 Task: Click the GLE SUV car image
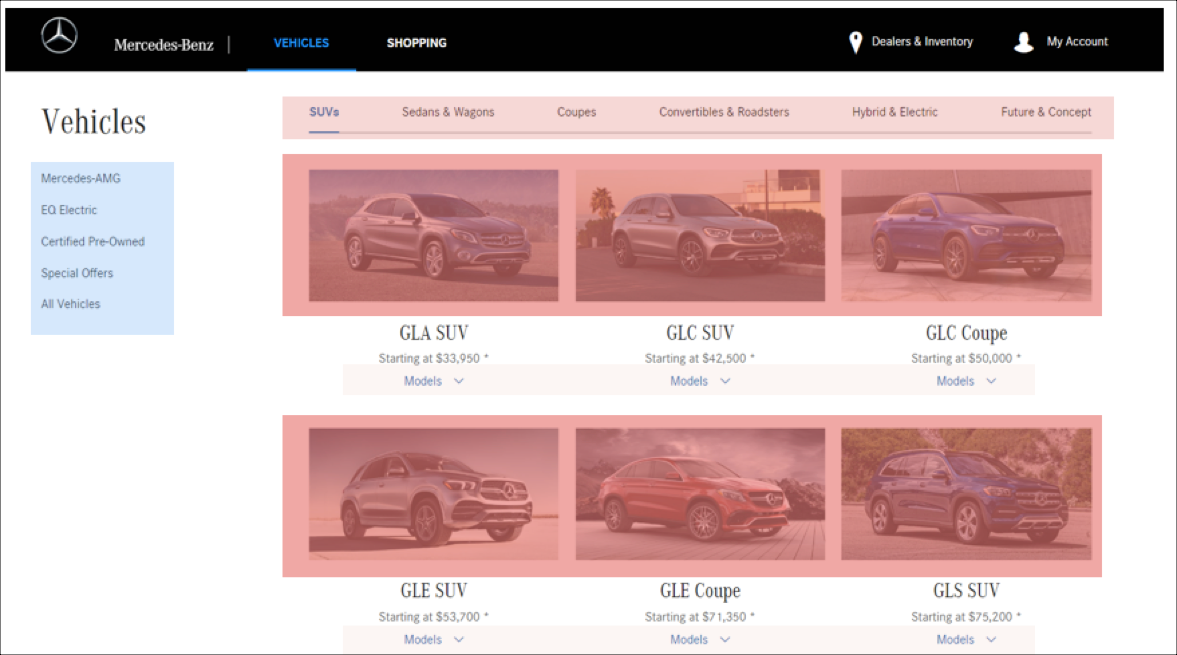434,494
